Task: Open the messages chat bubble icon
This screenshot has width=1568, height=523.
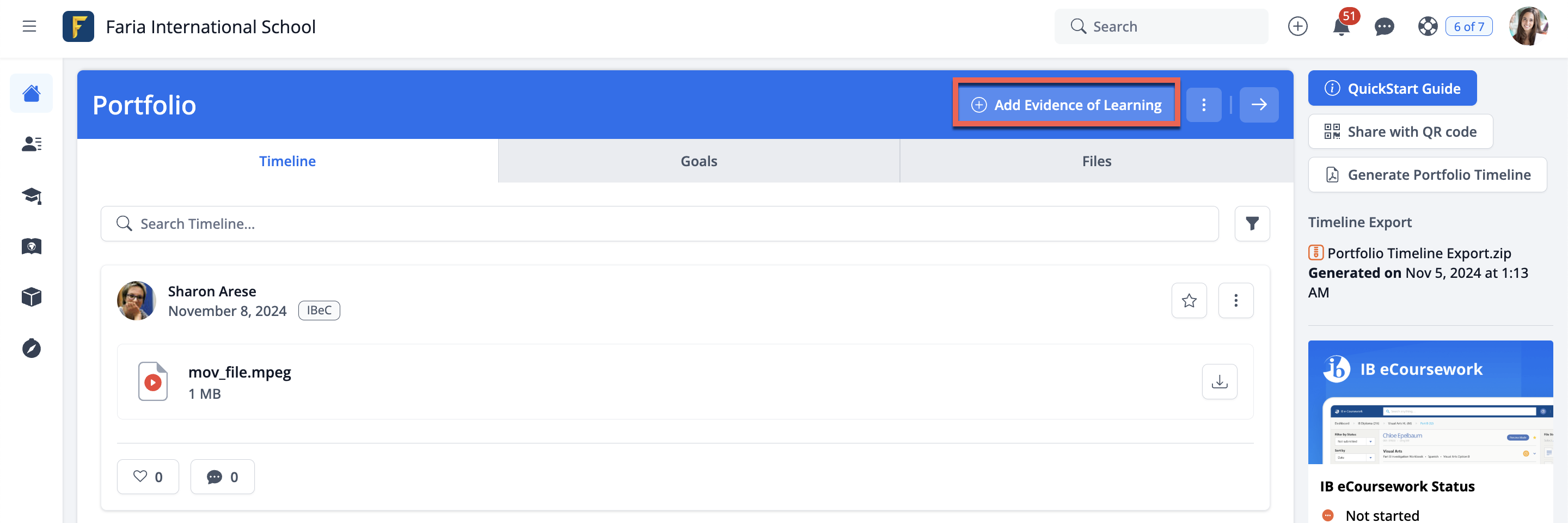Action: (1384, 27)
